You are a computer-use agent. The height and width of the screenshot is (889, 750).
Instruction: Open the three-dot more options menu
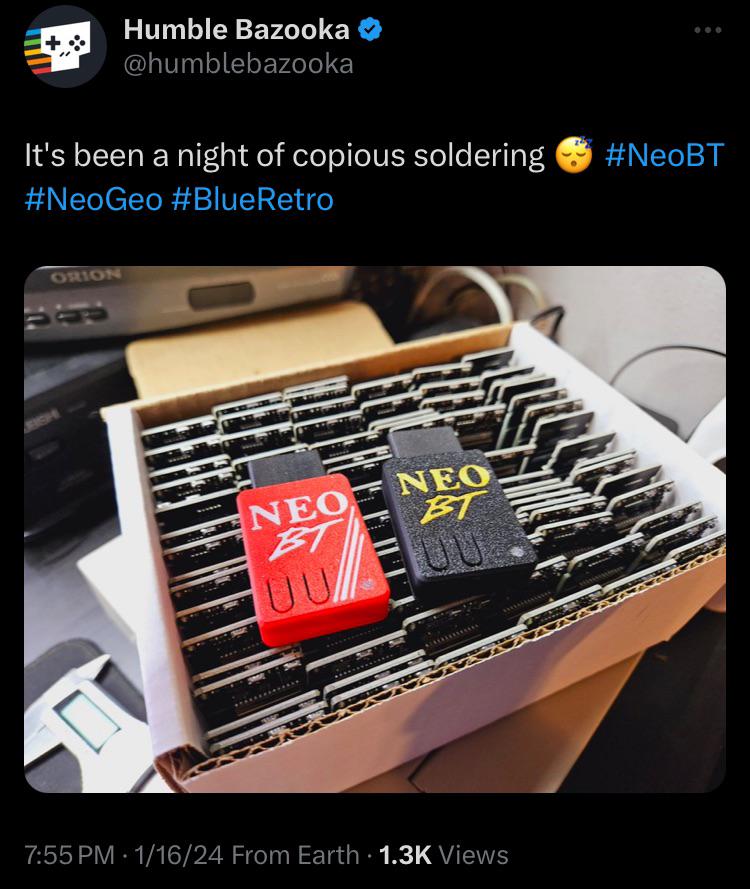(708, 30)
